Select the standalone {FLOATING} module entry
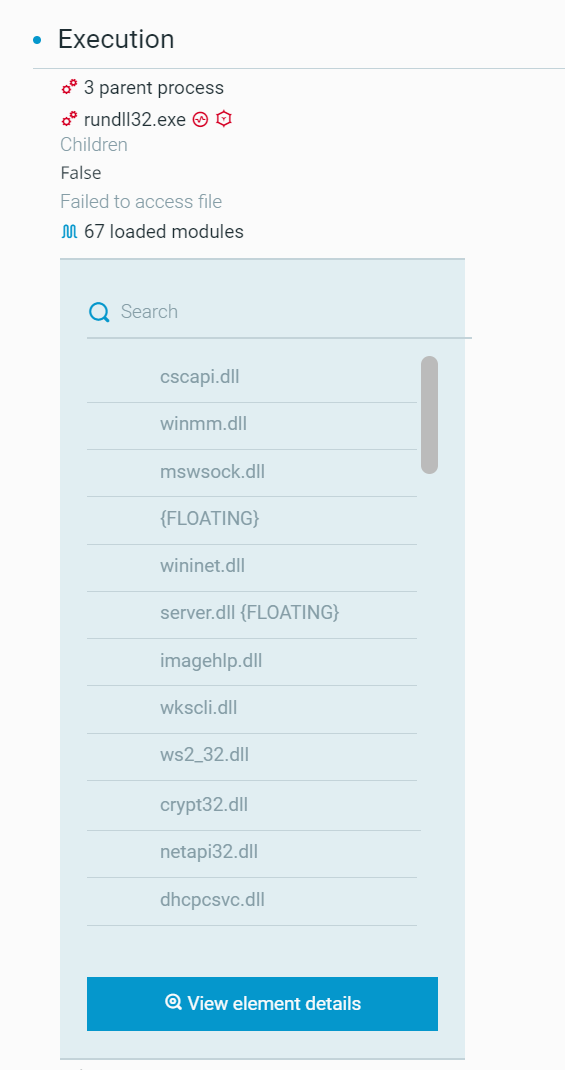Screen dimensions: 565x1070 click(252, 520)
